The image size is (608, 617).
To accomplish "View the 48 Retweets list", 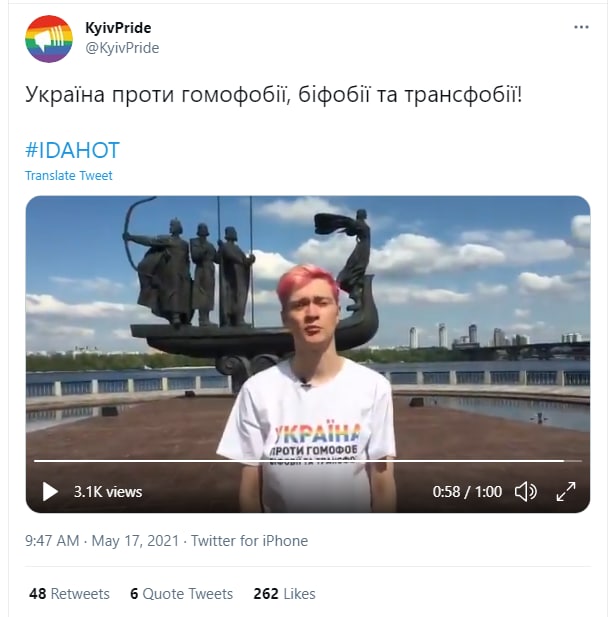I will click(x=69, y=593).
